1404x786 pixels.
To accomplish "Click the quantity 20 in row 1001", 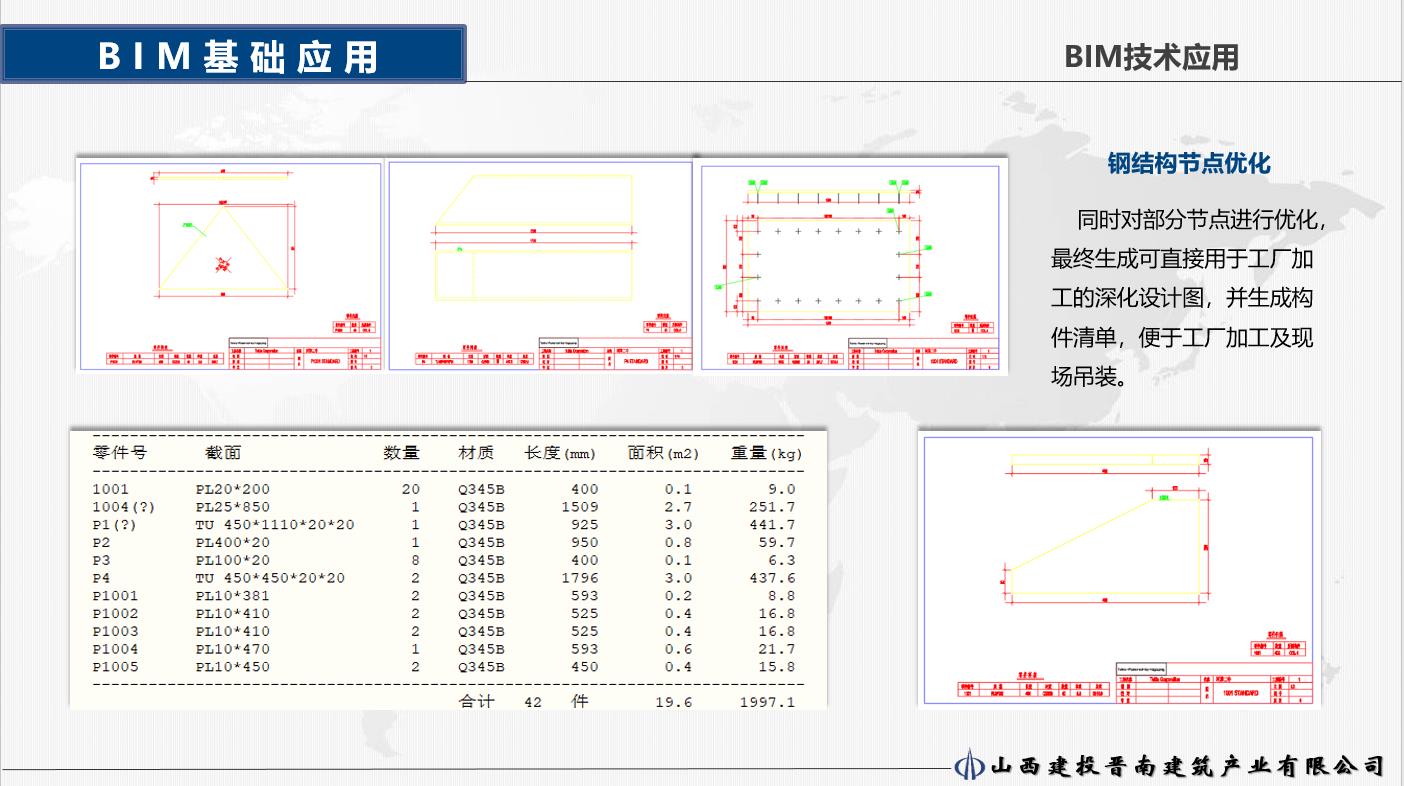I will click(411, 489).
